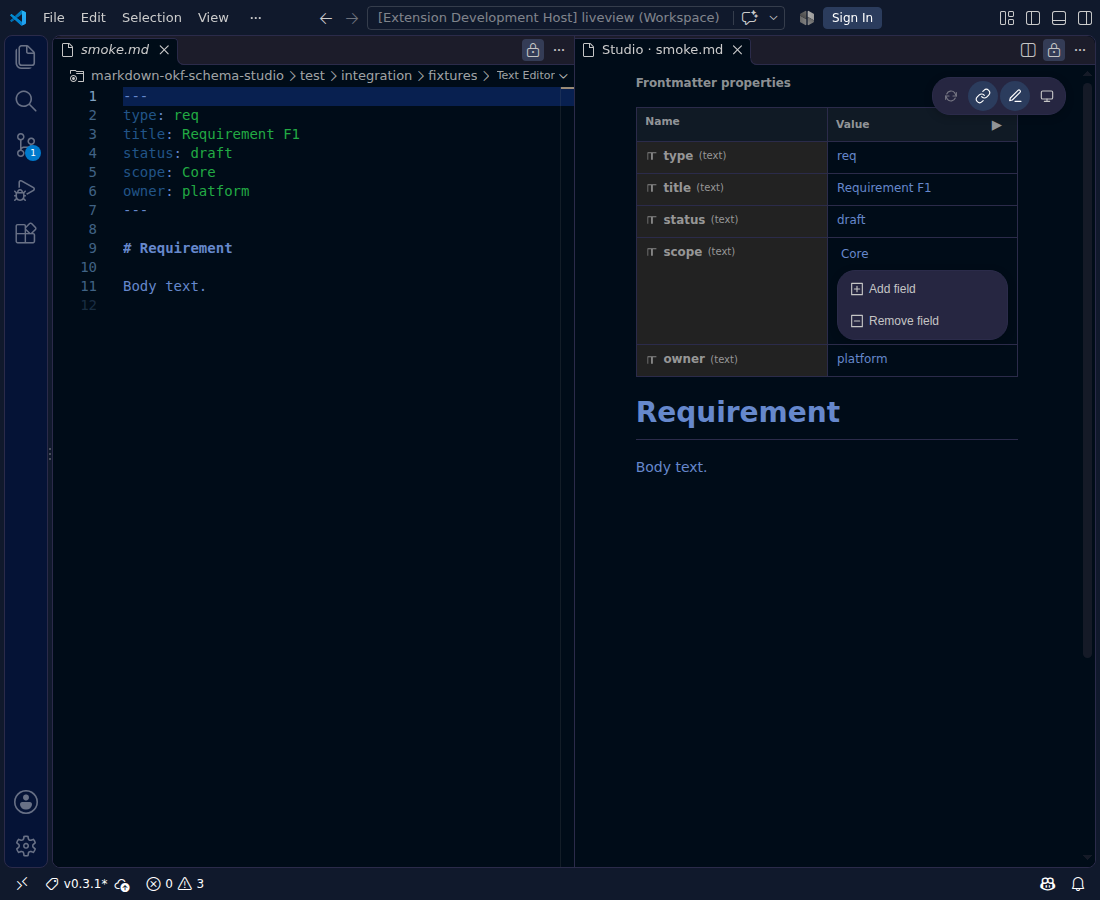
Task: Click the test breadcrumb segment
Action: [x=312, y=75]
